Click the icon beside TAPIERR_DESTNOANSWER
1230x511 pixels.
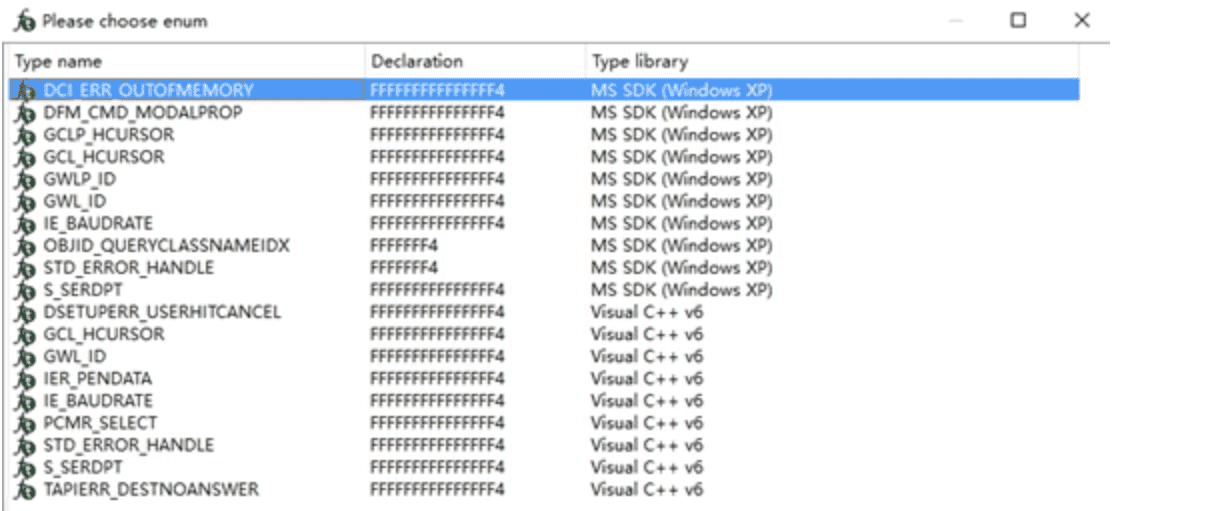click(26, 490)
